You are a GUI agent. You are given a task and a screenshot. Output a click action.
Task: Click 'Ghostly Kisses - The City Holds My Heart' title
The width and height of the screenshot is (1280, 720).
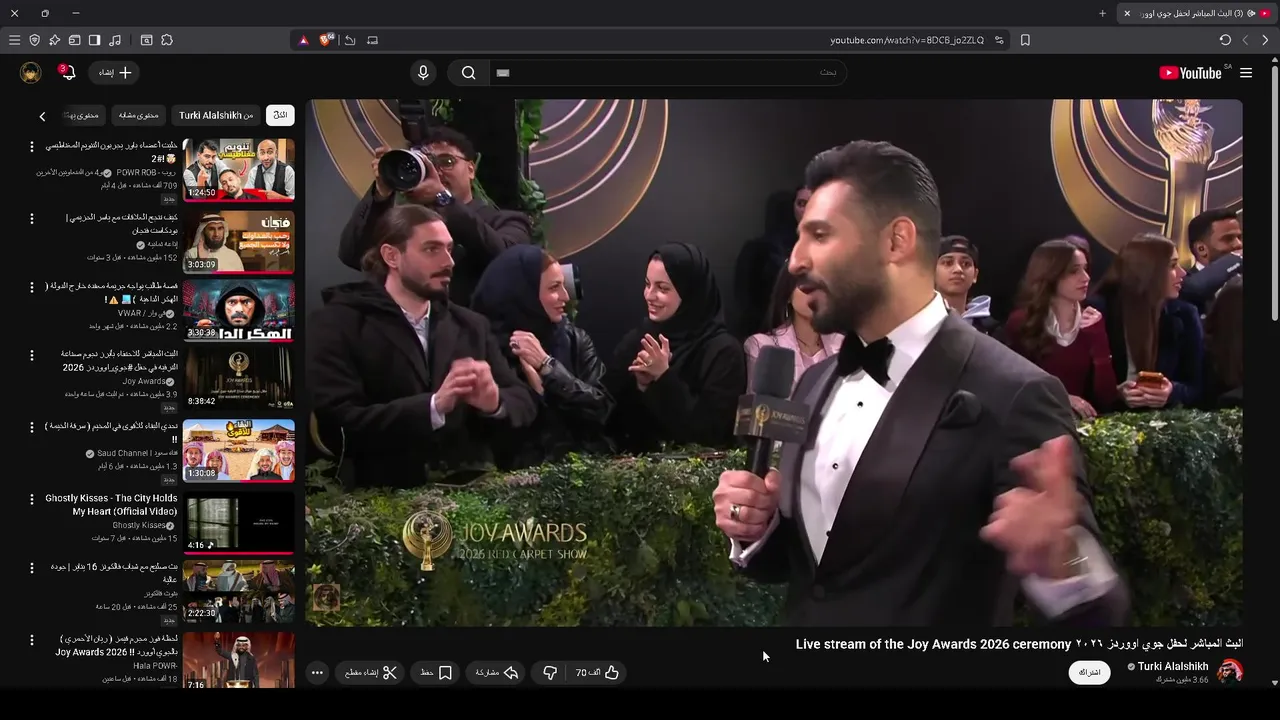pos(111,505)
